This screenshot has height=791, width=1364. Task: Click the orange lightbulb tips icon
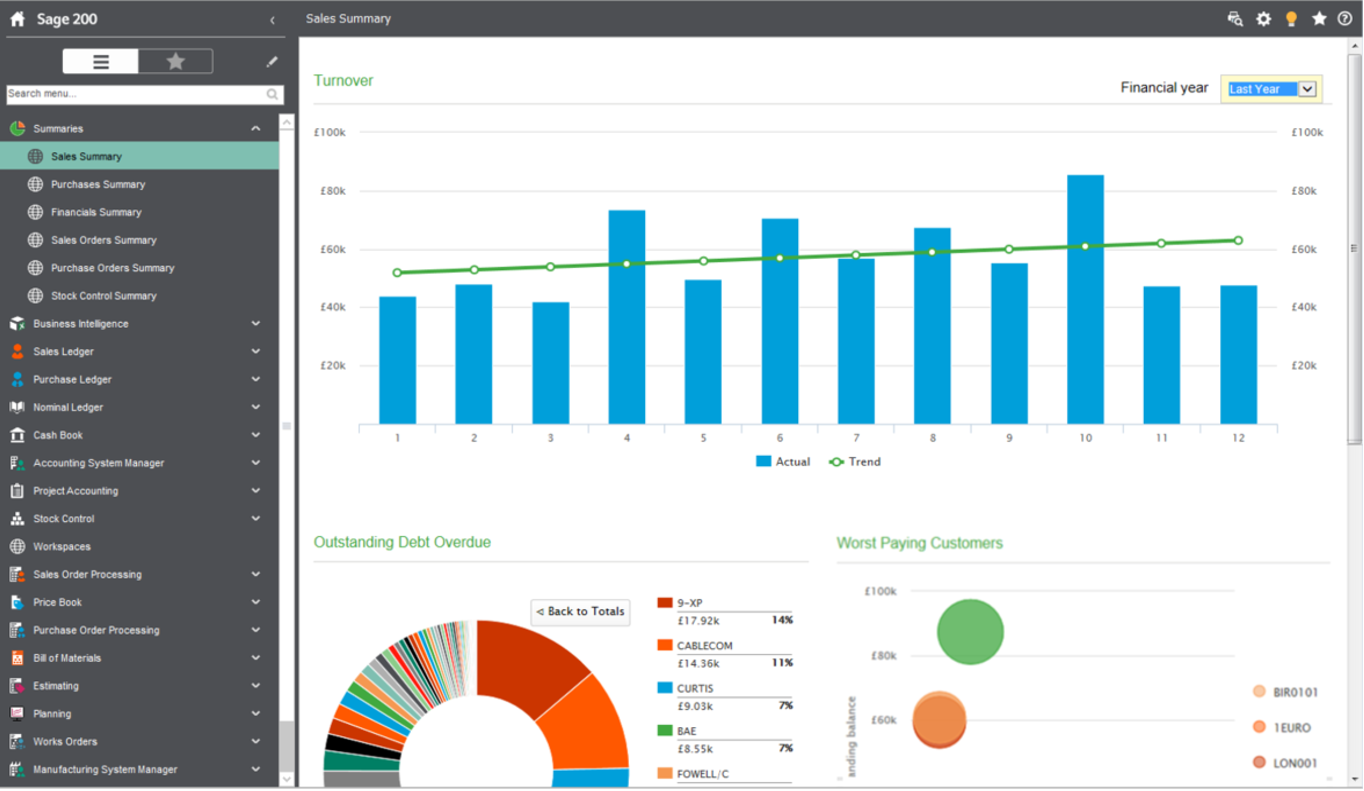tap(1292, 19)
